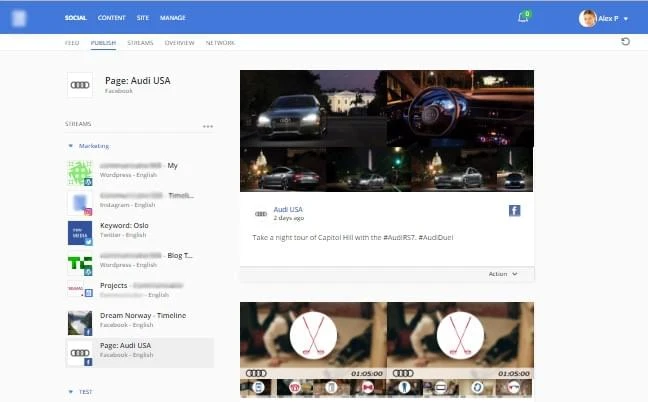Open the Manage menu

[x=173, y=18]
